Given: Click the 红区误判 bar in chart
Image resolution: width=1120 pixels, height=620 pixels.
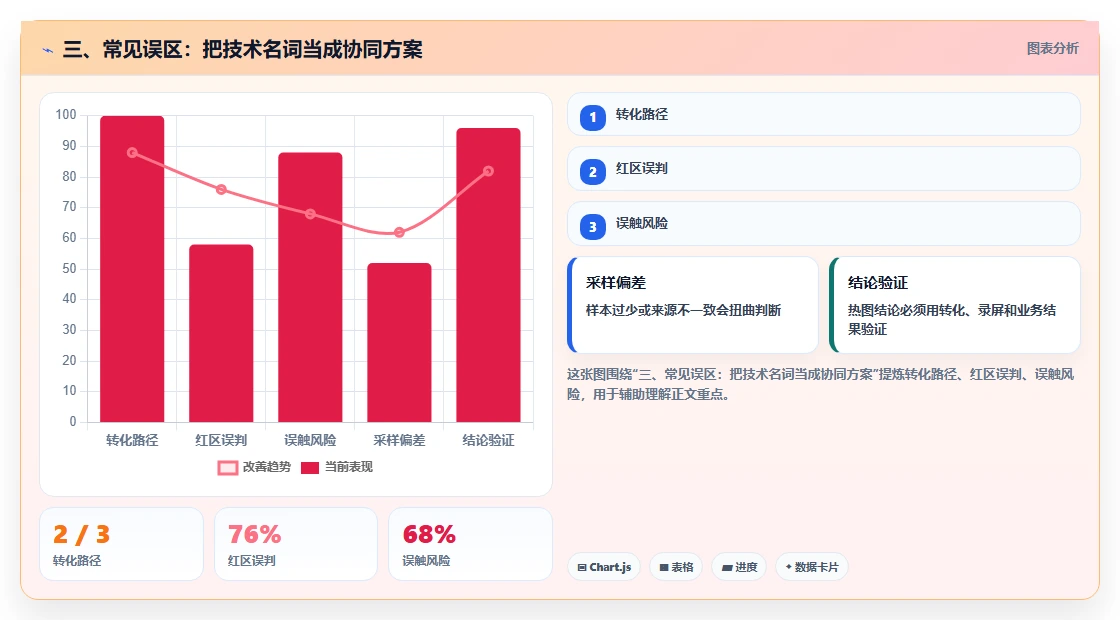Looking at the screenshot, I should pos(221,333).
